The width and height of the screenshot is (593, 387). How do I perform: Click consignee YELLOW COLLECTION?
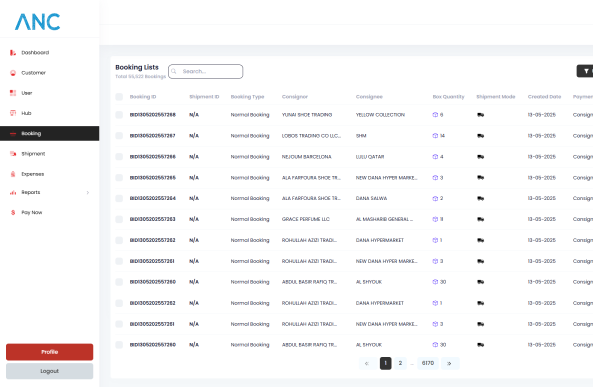point(380,115)
